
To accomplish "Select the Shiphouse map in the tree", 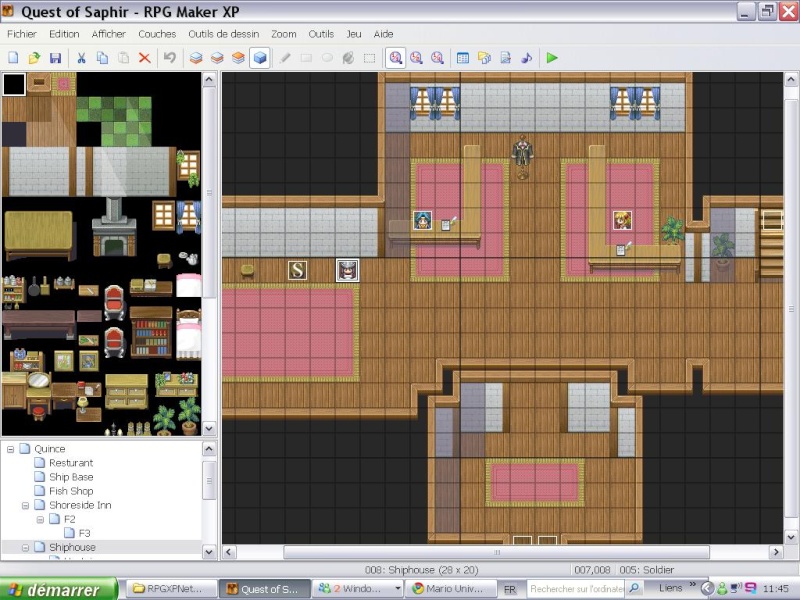I will (72, 547).
